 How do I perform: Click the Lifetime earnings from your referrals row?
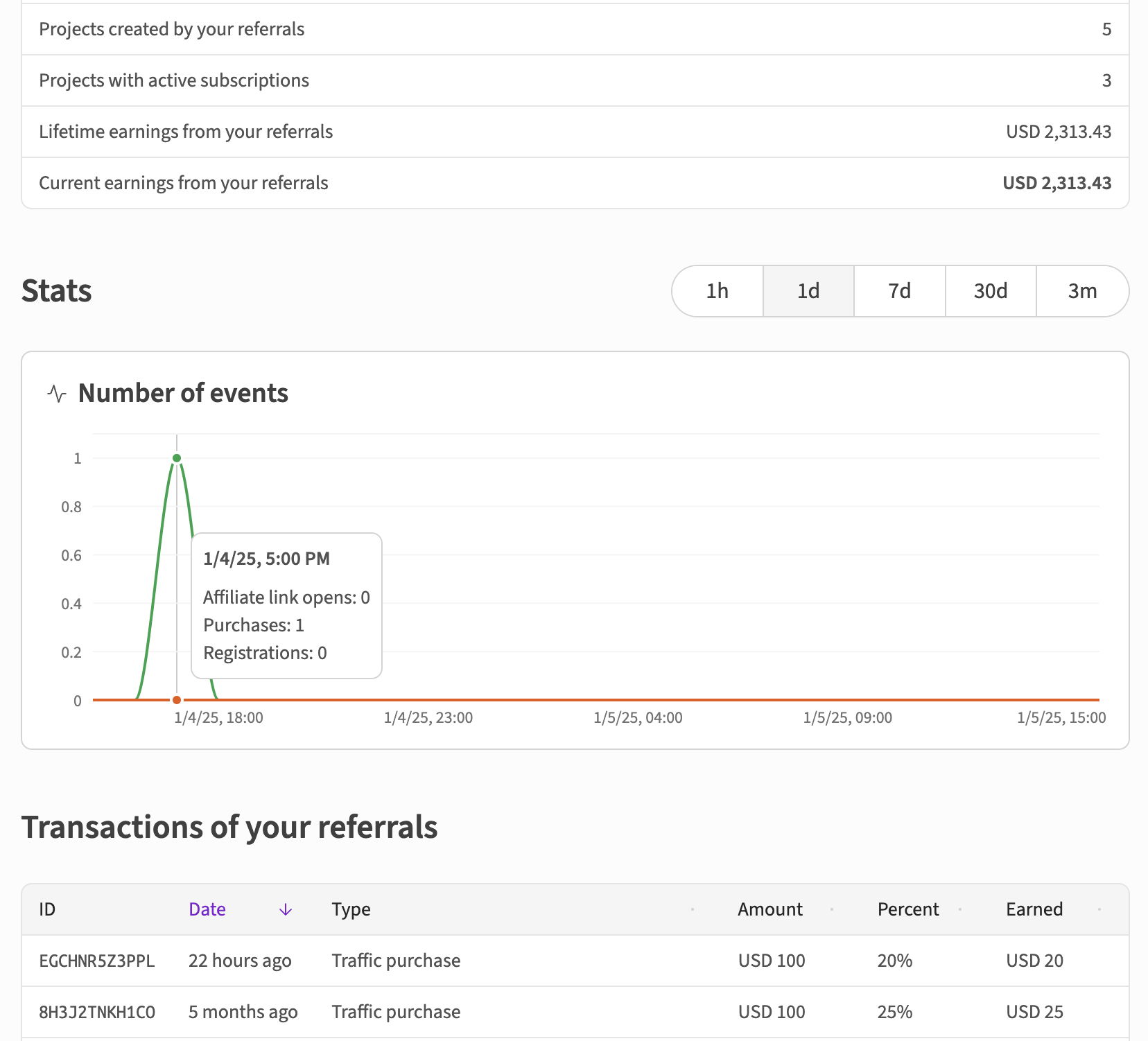(186, 132)
